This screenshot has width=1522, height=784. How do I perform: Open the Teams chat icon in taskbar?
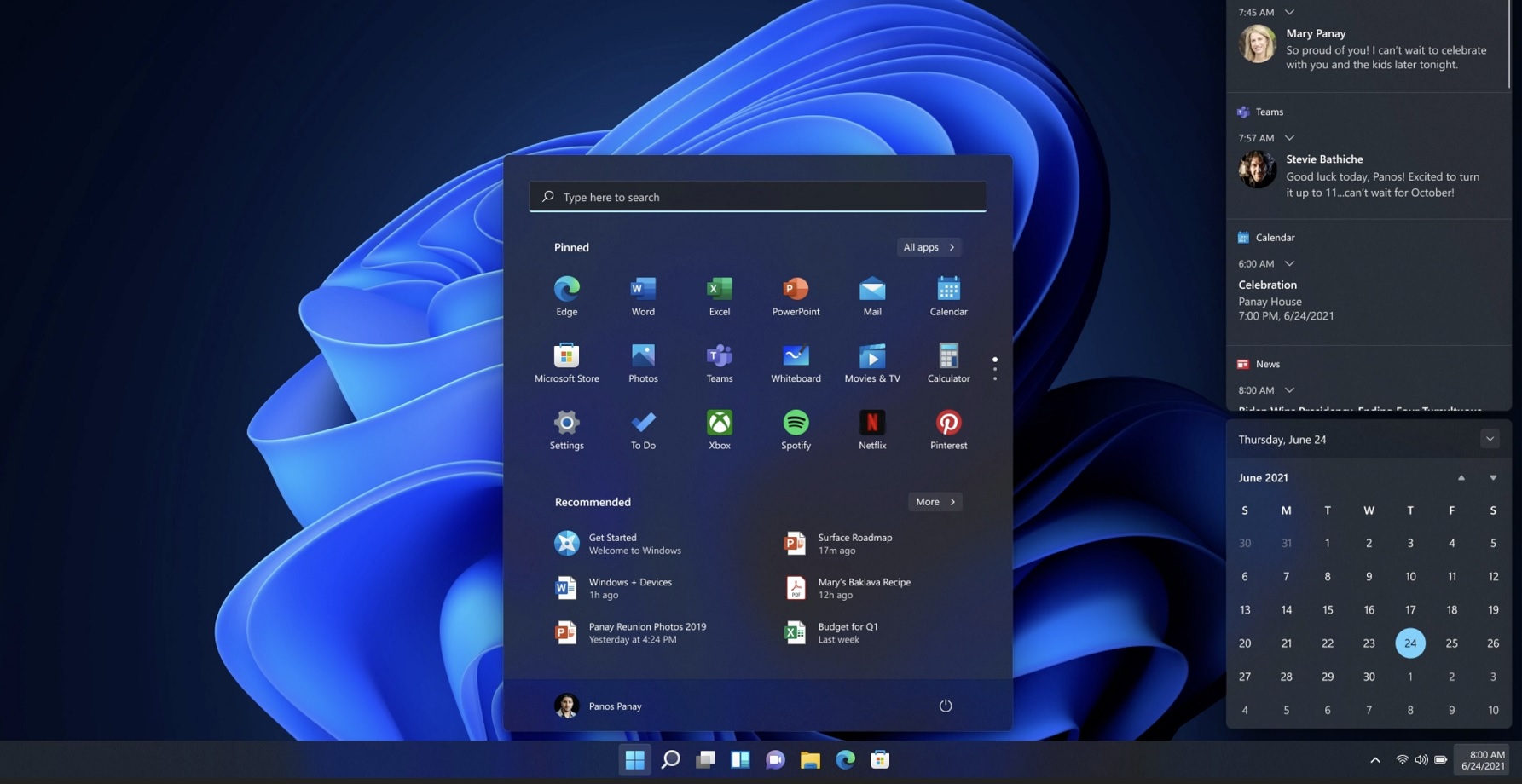775,759
